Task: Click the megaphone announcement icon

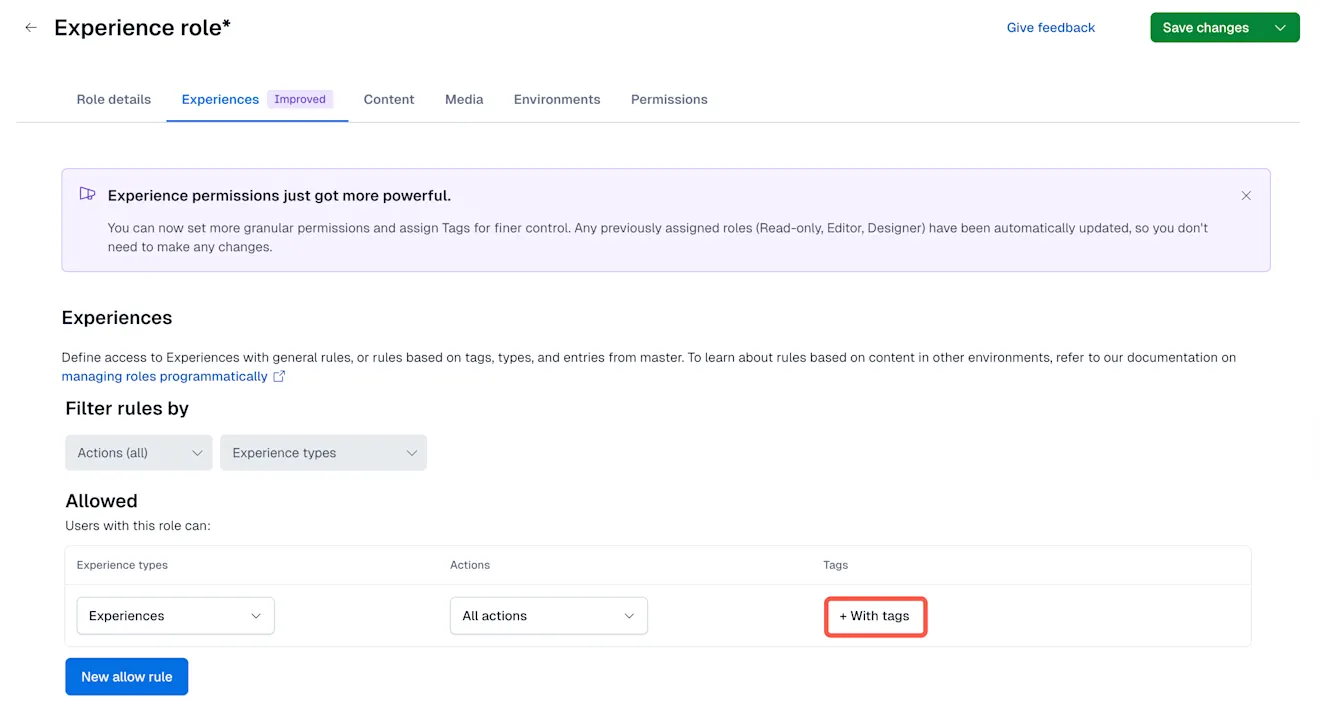Action: click(x=88, y=194)
